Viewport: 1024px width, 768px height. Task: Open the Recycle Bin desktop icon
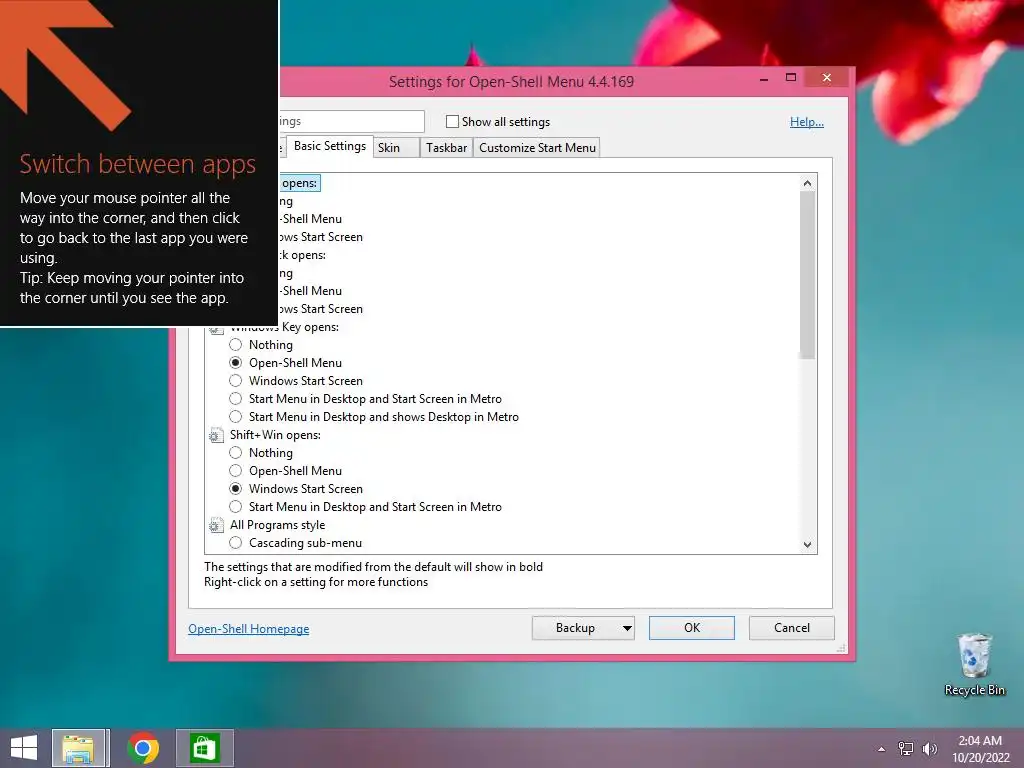point(974,665)
